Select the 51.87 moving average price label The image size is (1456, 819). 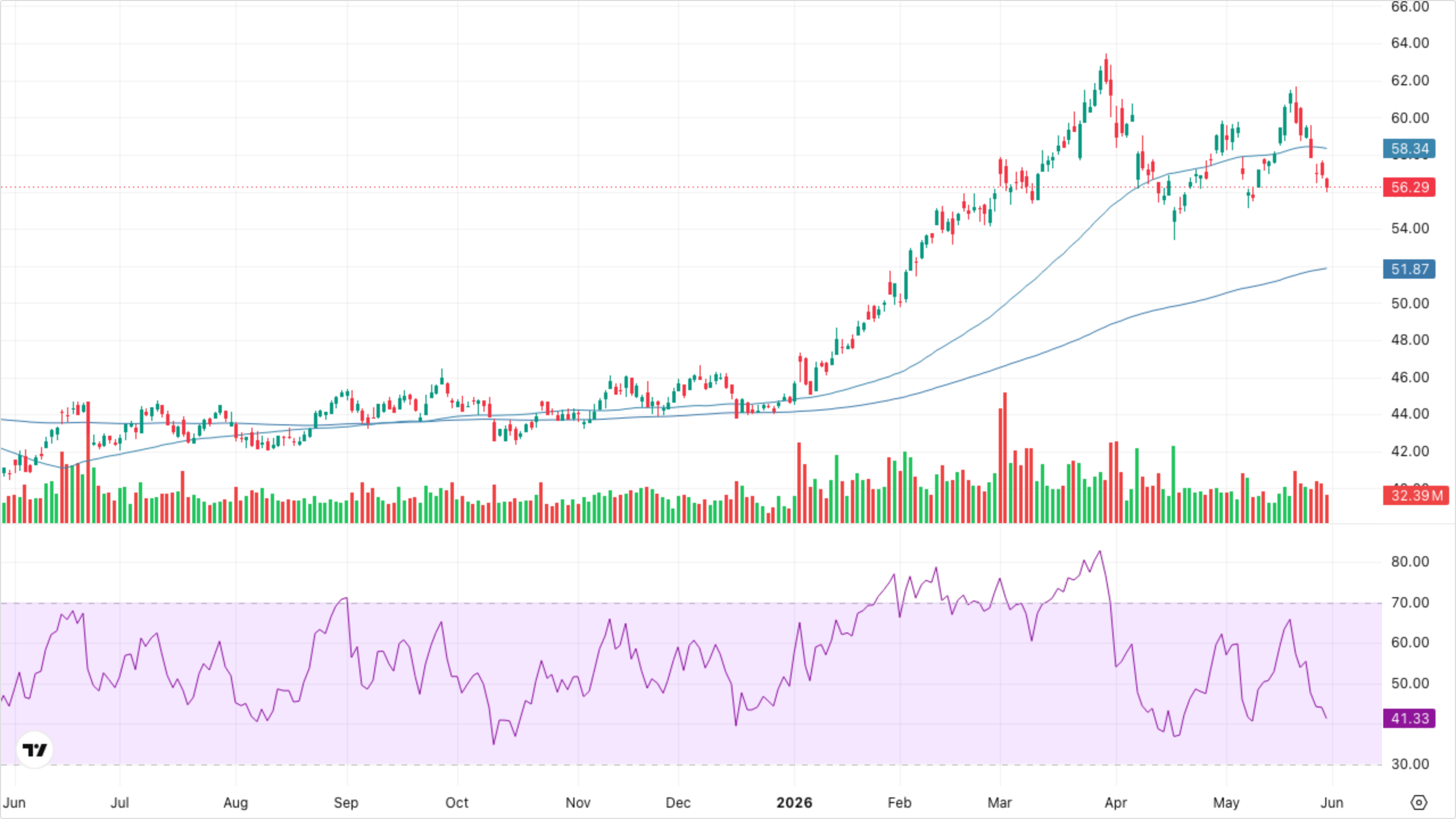click(1409, 269)
